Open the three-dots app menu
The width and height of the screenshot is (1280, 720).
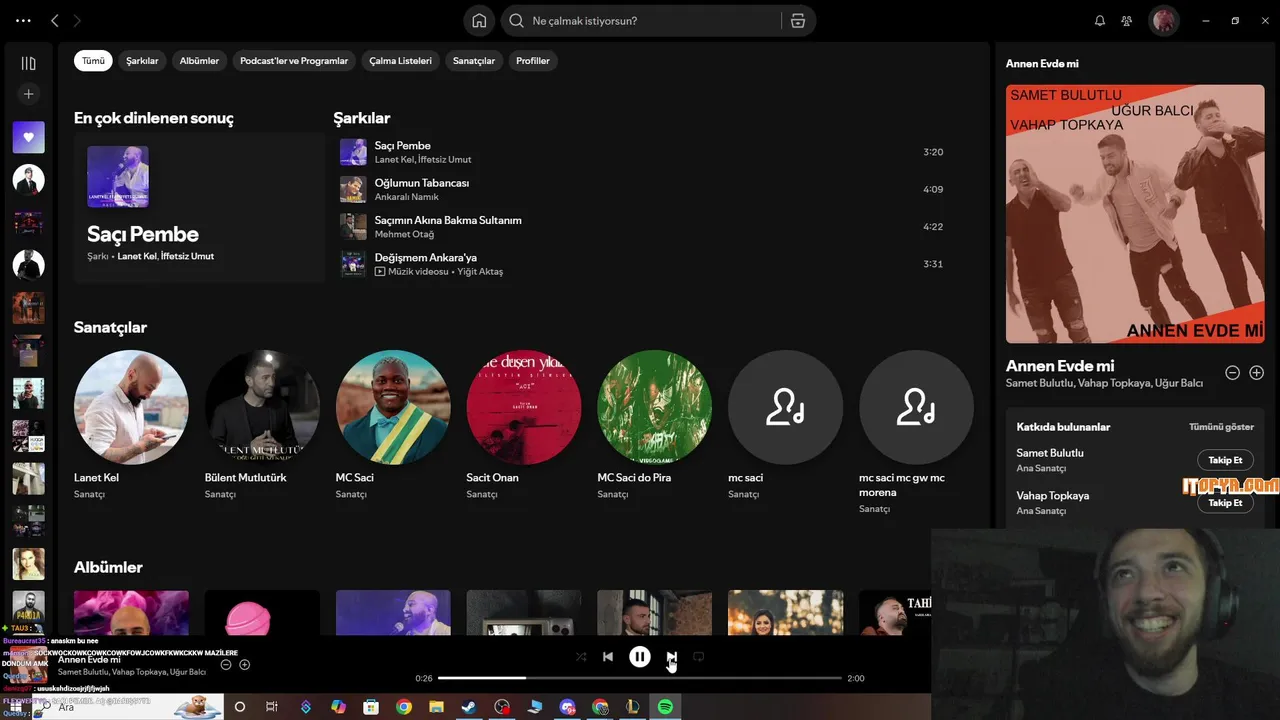pyautogui.click(x=24, y=20)
